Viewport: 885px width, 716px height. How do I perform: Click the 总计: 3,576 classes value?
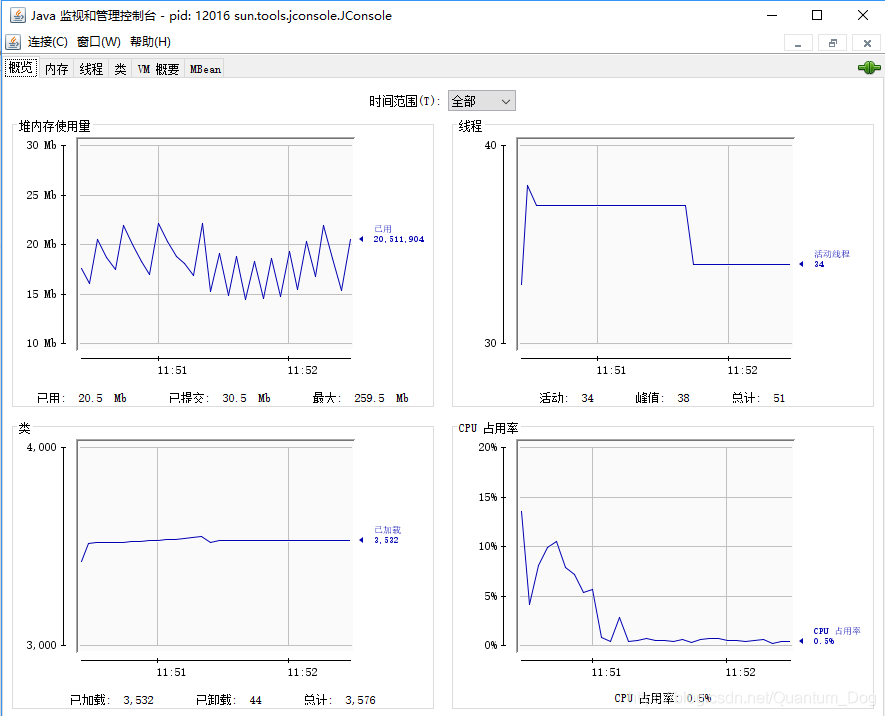pyautogui.click(x=339, y=700)
